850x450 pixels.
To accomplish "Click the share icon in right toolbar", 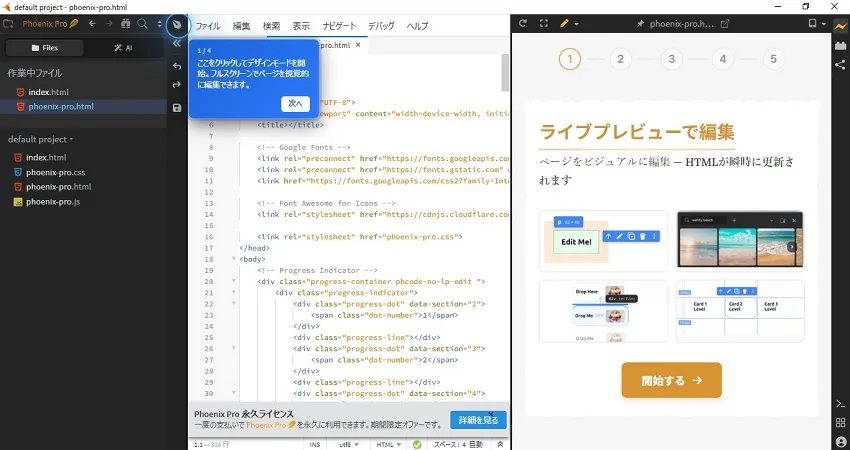I will click(841, 65).
